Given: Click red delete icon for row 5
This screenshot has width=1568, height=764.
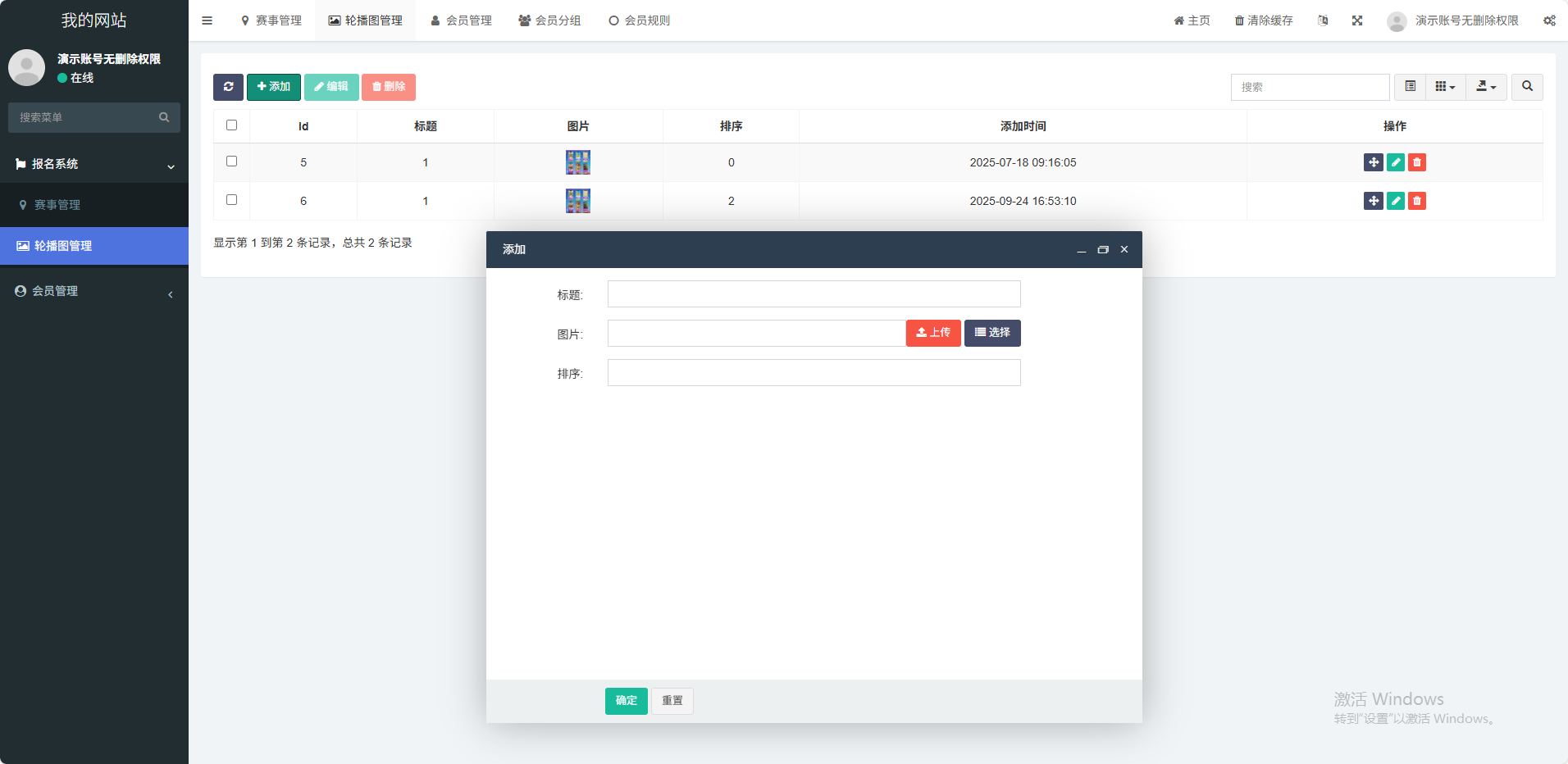Looking at the screenshot, I should [x=1416, y=162].
